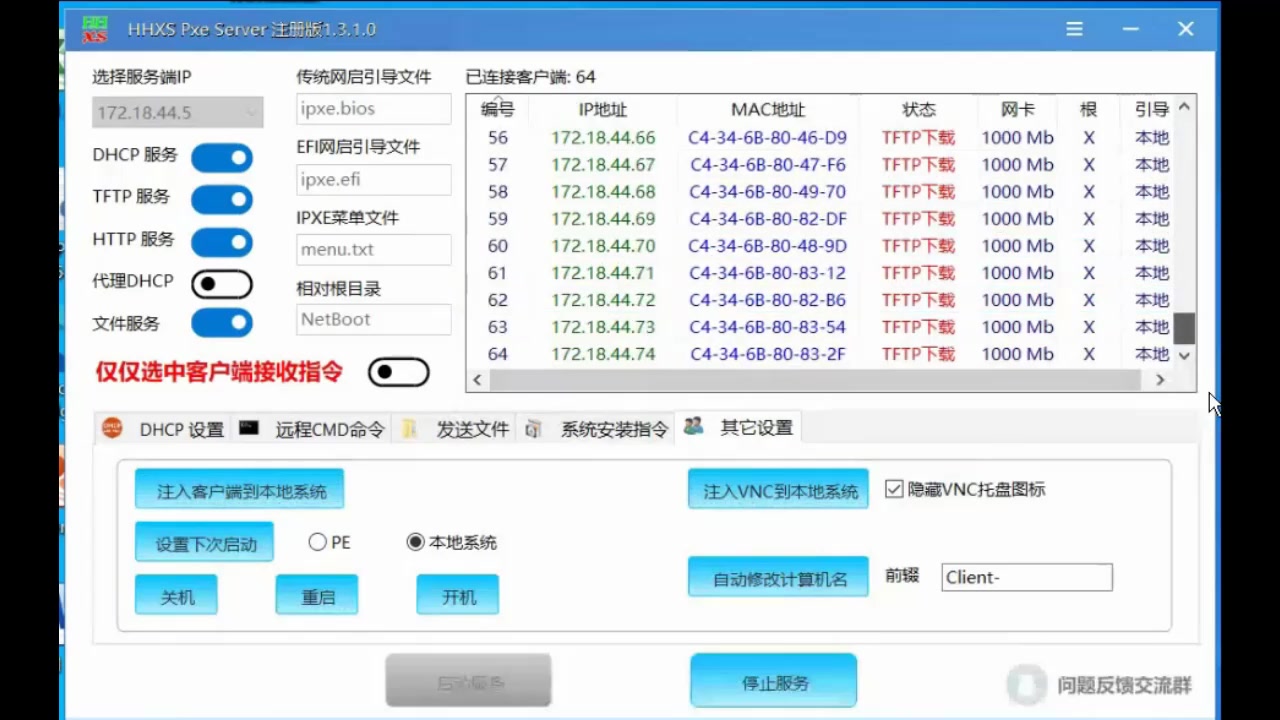Click client list scroll up arrow
Screen dimensions: 1280x720
(x=1184, y=107)
